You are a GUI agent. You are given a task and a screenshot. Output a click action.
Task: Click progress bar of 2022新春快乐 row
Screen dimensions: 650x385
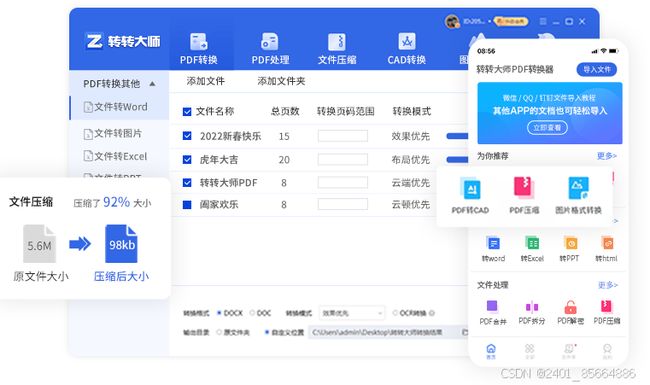[x=457, y=136]
